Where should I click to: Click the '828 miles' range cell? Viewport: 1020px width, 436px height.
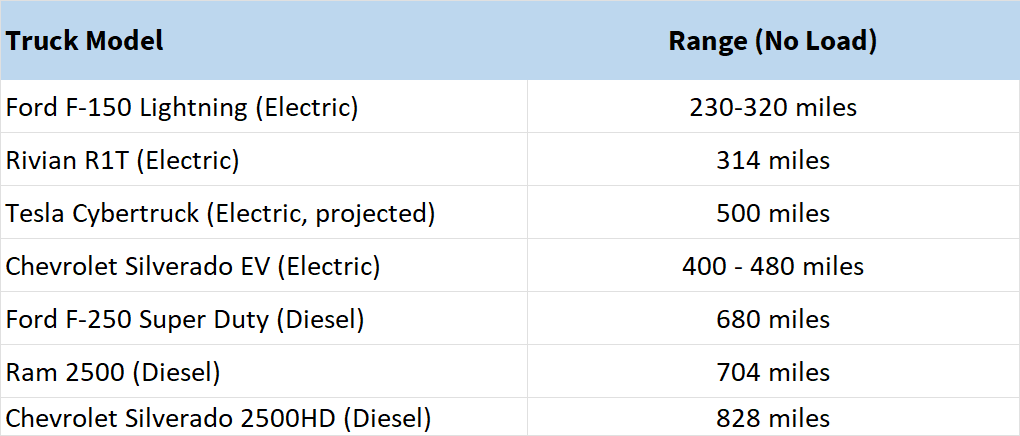tap(773, 416)
